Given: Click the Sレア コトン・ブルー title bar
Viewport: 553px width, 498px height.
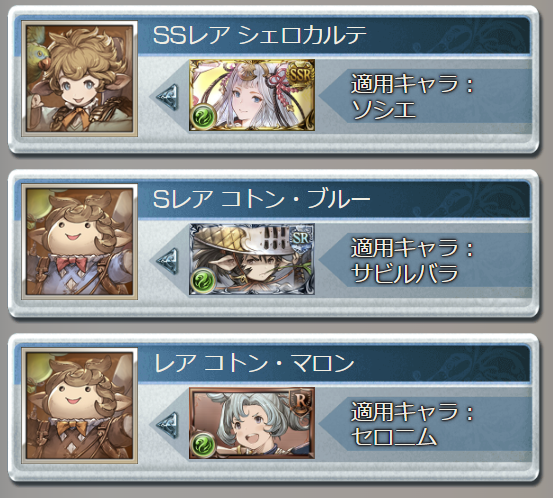Looking at the screenshot, I should click(334, 199).
